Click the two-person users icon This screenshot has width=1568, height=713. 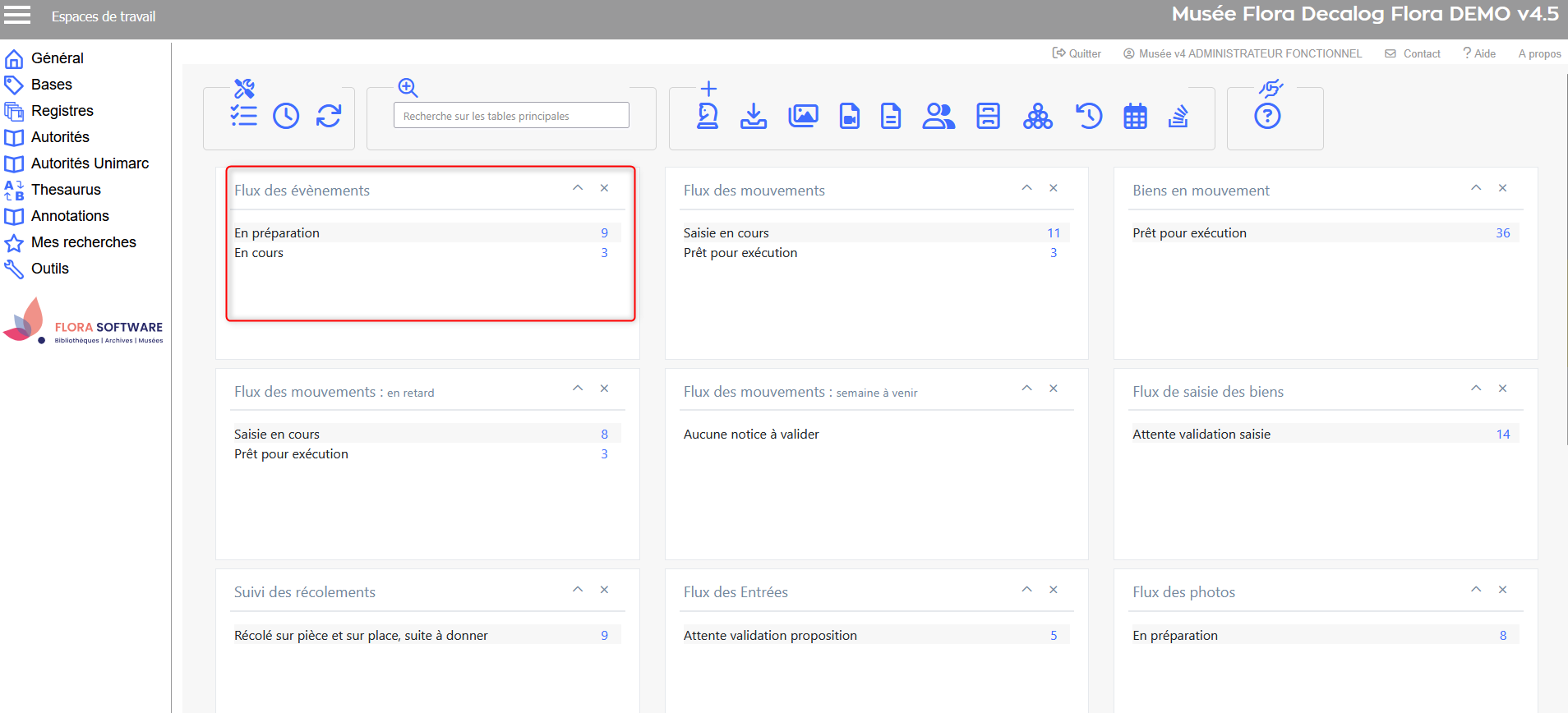click(x=938, y=116)
